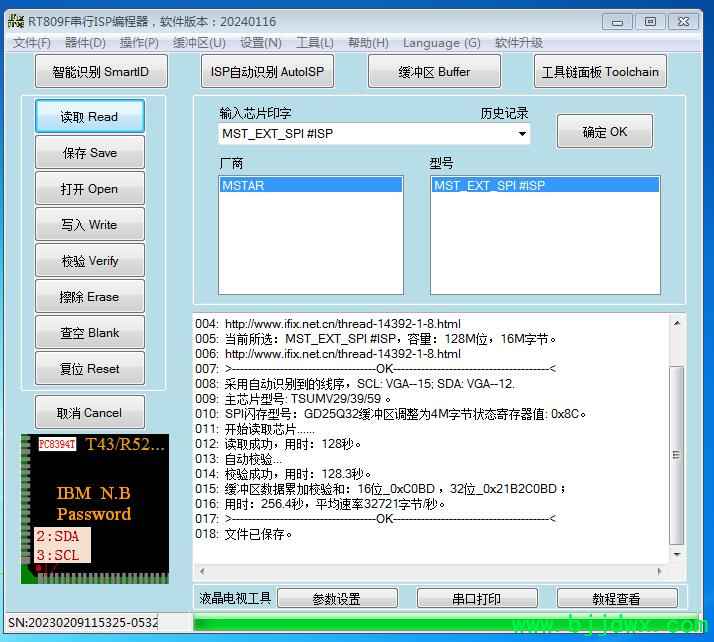The image size is (714, 642).
Task: Select MSTAR in the vendor list
Action: (310, 185)
